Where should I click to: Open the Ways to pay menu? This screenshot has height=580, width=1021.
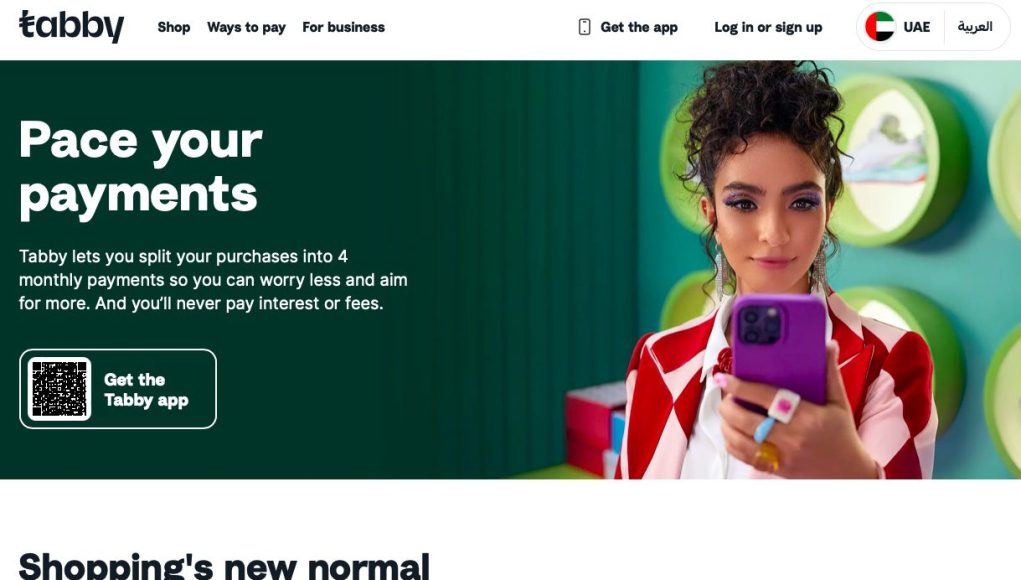coord(246,27)
